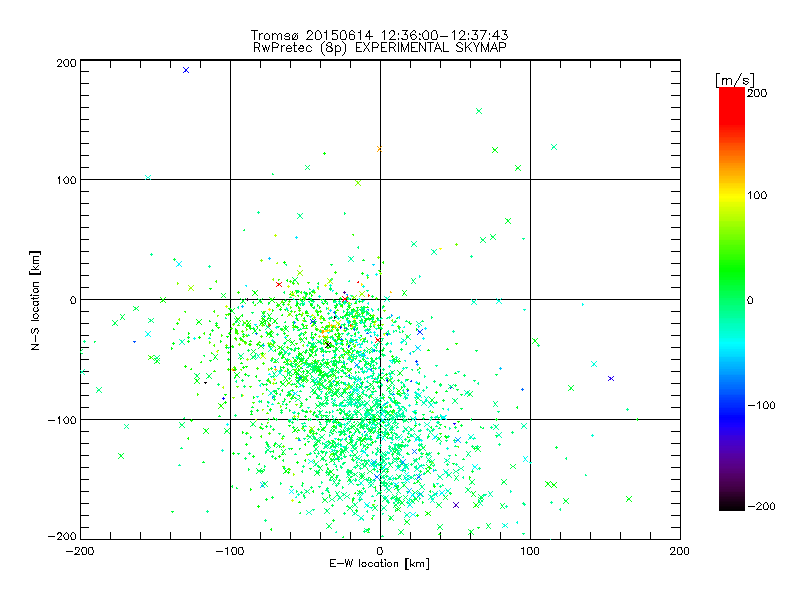Select the black X marker in the dense cluster
The height and width of the screenshot is (600, 800).
(x=328, y=345)
